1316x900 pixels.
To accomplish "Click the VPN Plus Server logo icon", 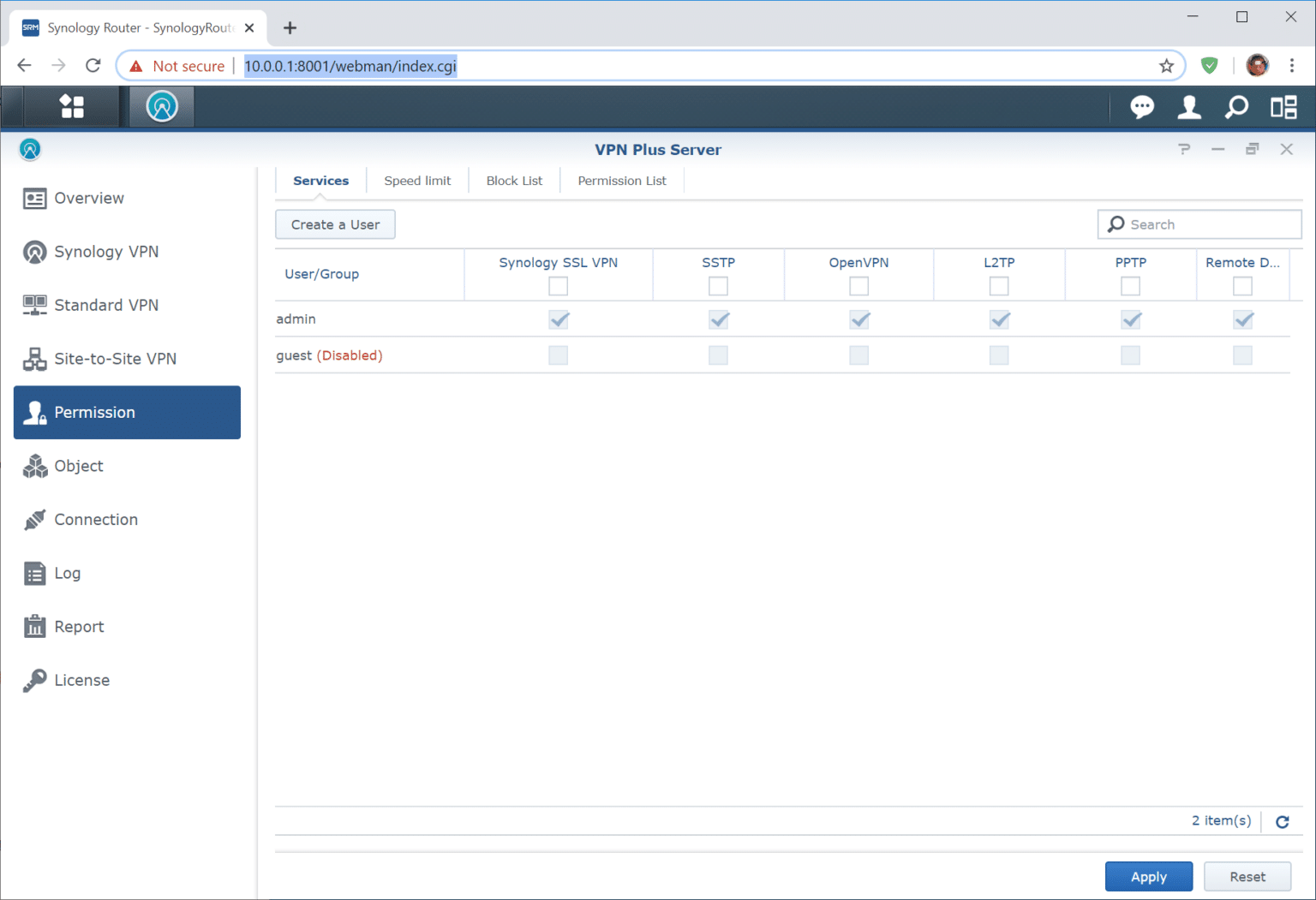I will pyautogui.click(x=30, y=150).
